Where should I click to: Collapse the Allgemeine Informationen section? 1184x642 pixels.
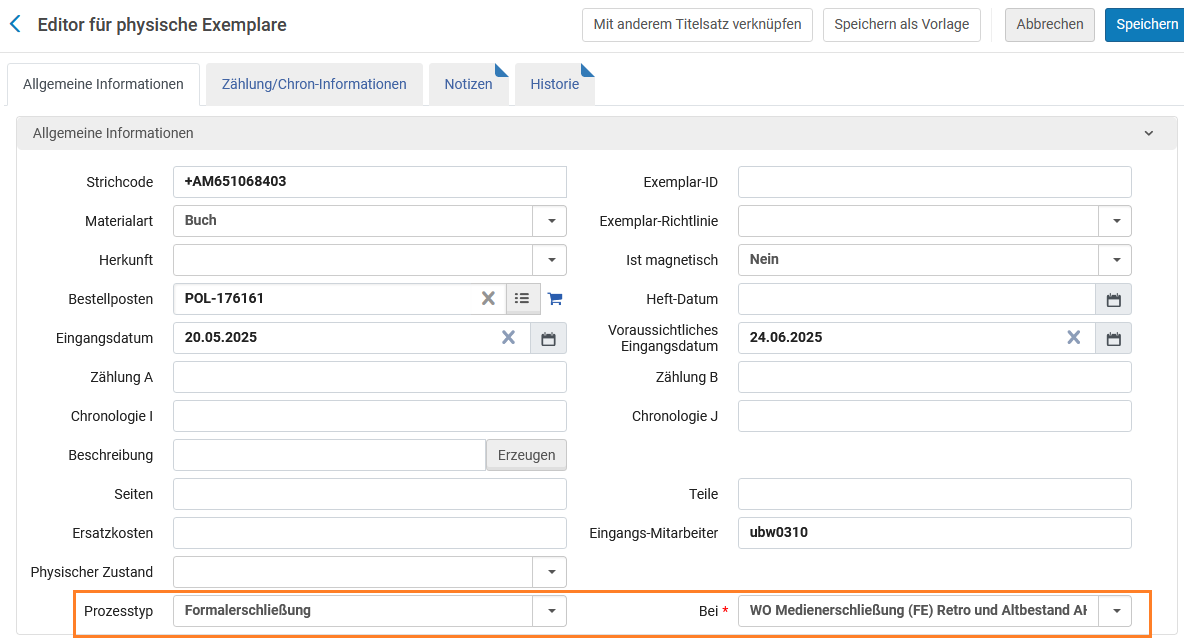(x=1149, y=133)
